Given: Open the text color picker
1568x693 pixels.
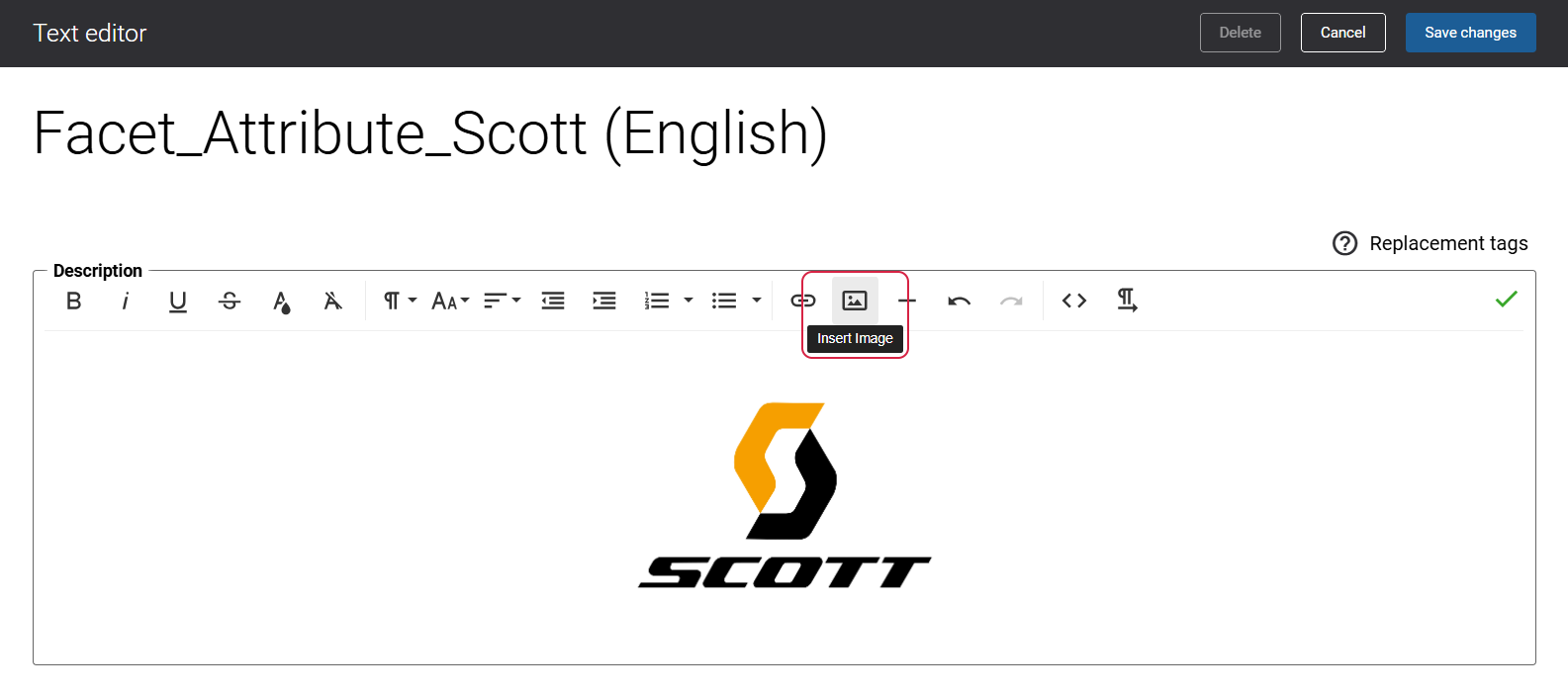Looking at the screenshot, I should [282, 301].
